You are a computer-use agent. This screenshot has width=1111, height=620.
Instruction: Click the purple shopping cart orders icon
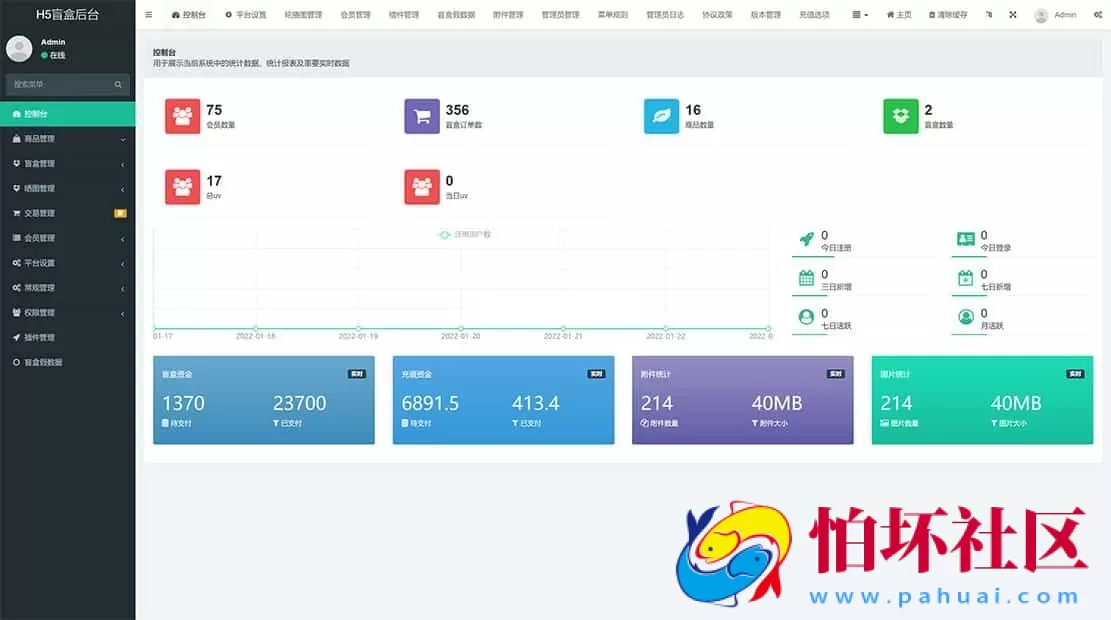click(x=422, y=116)
